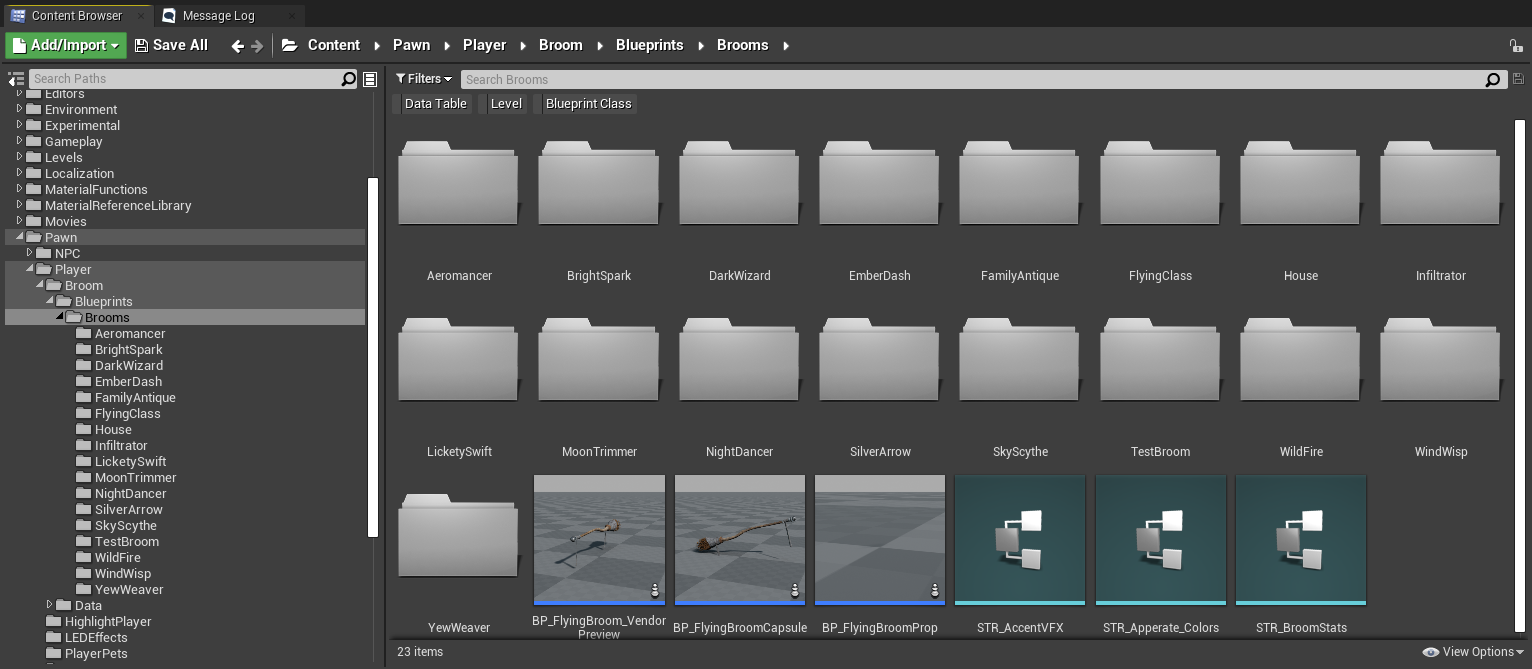Select the BP_FlyingBroomCapsule thumbnail
1532x669 pixels.
pos(740,541)
